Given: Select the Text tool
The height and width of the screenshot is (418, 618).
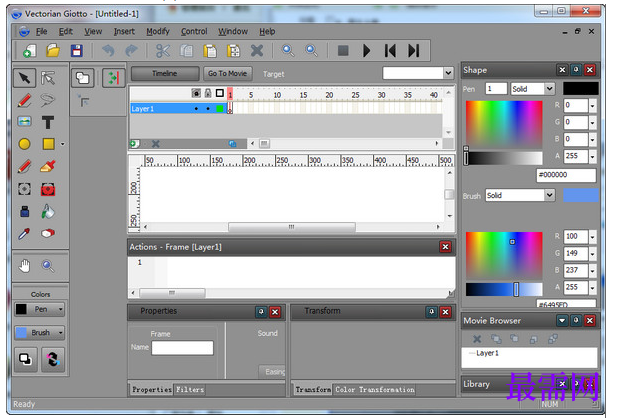Looking at the screenshot, I should tap(48, 122).
